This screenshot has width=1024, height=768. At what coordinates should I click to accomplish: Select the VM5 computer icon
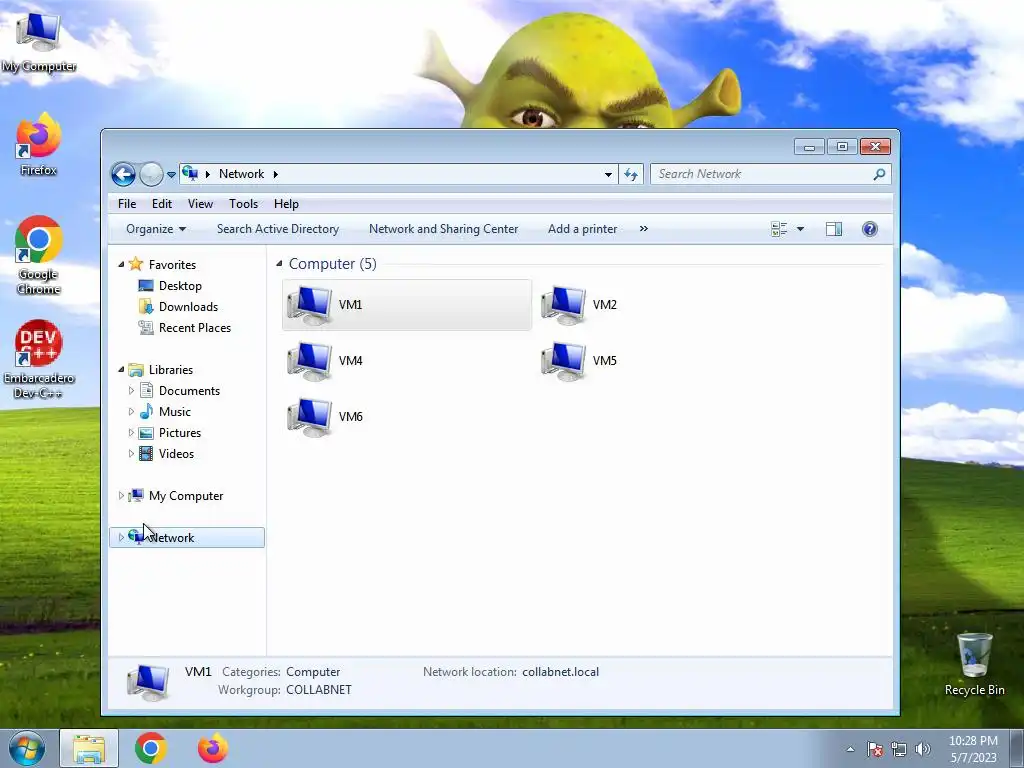[x=564, y=361]
